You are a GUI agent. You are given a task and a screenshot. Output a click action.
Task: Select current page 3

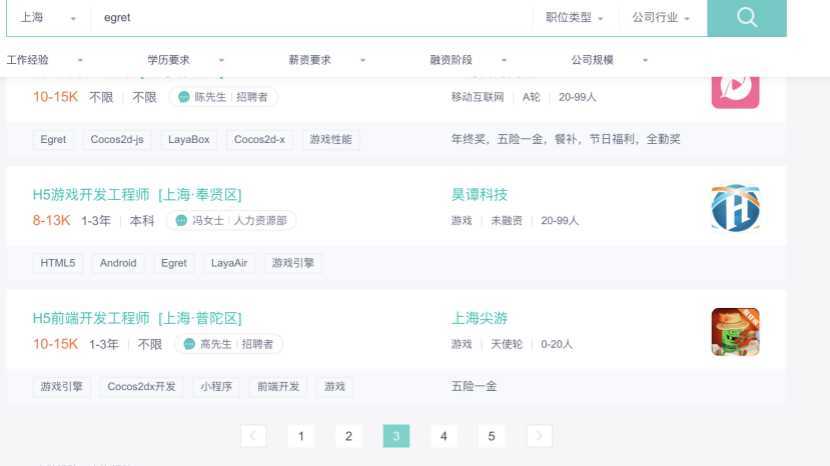pyautogui.click(x=396, y=436)
